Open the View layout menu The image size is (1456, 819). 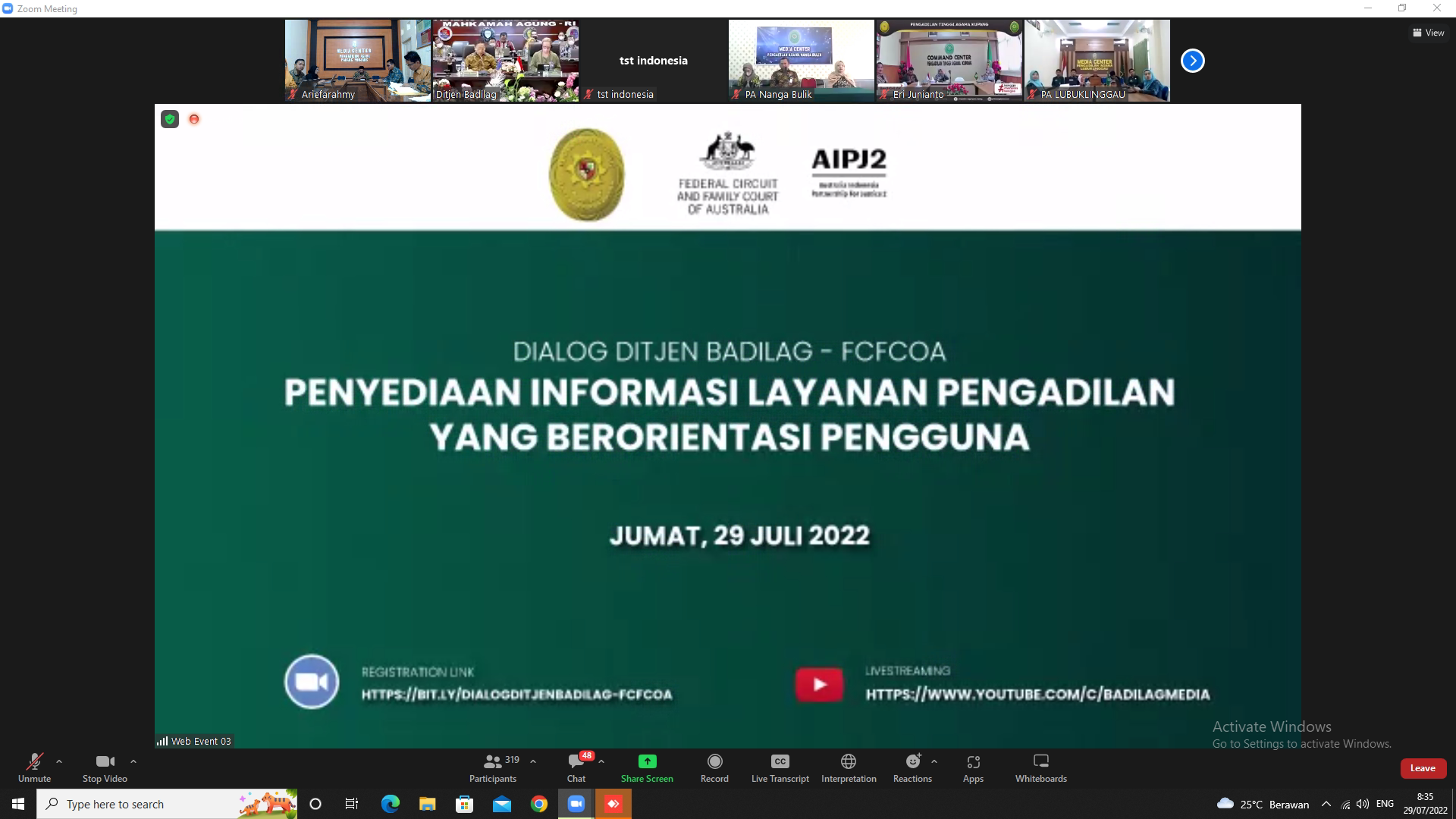tap(1428, 33)
